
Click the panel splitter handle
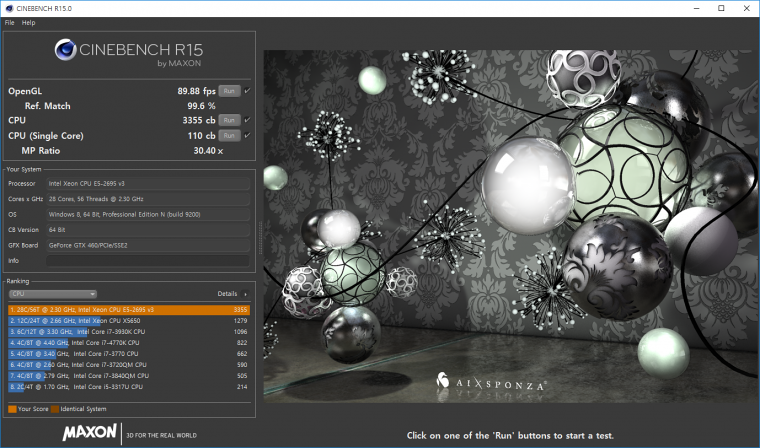pyautogui.click(x=260, y=238)
